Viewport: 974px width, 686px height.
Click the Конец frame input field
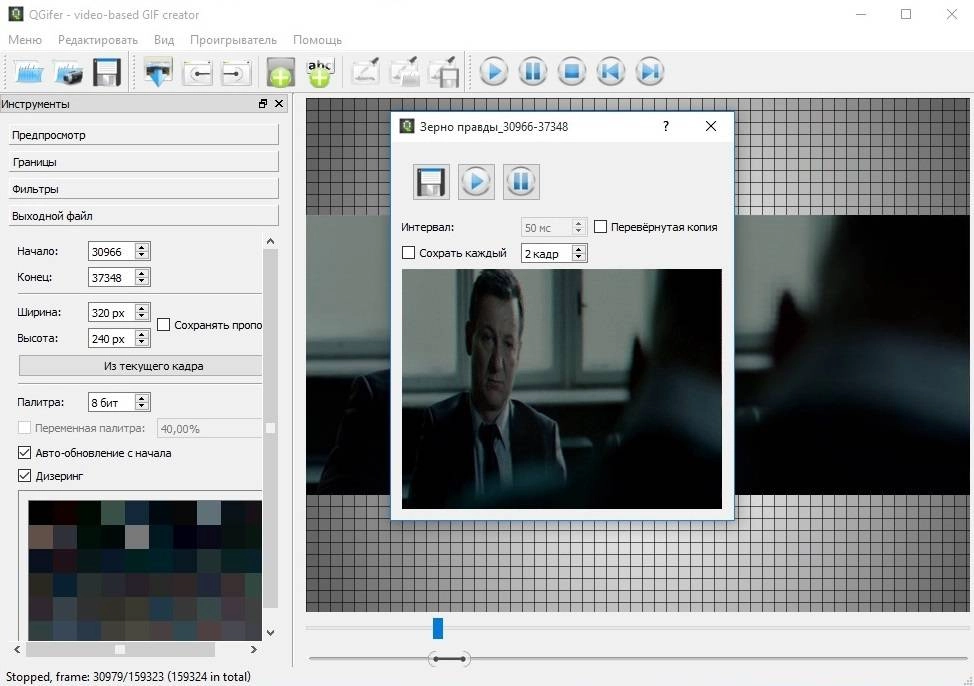coord(112,278)
